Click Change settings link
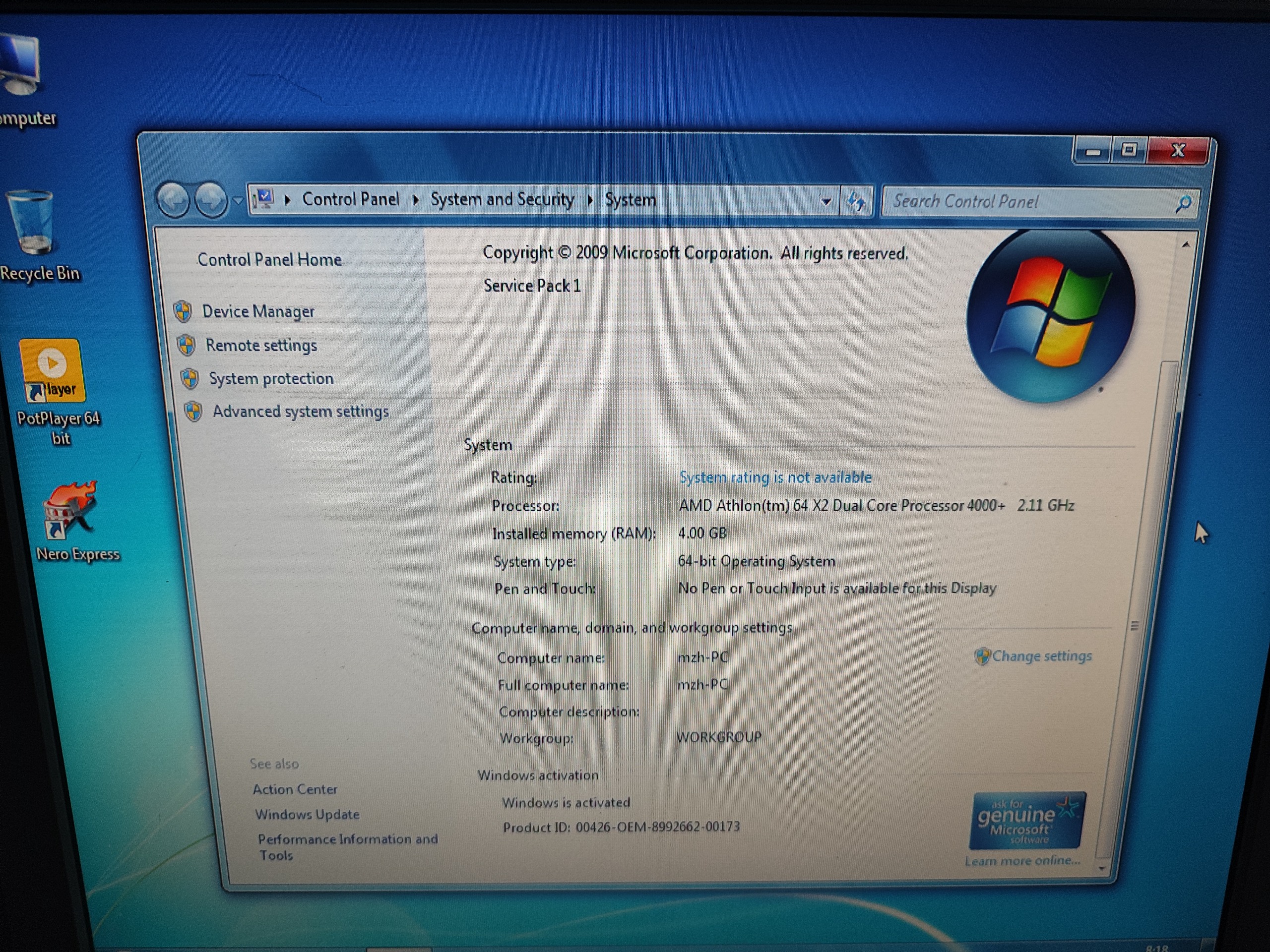The height and width of the screenshot is (952, 1270). (1041, 656)
